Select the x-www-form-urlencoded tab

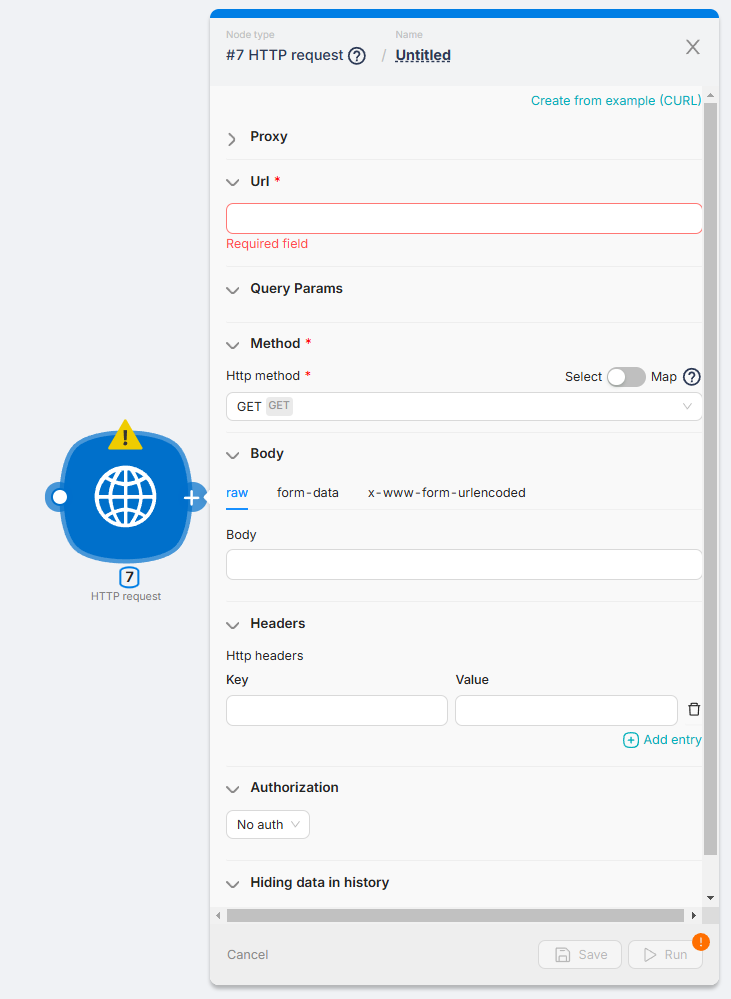point(446,493)
